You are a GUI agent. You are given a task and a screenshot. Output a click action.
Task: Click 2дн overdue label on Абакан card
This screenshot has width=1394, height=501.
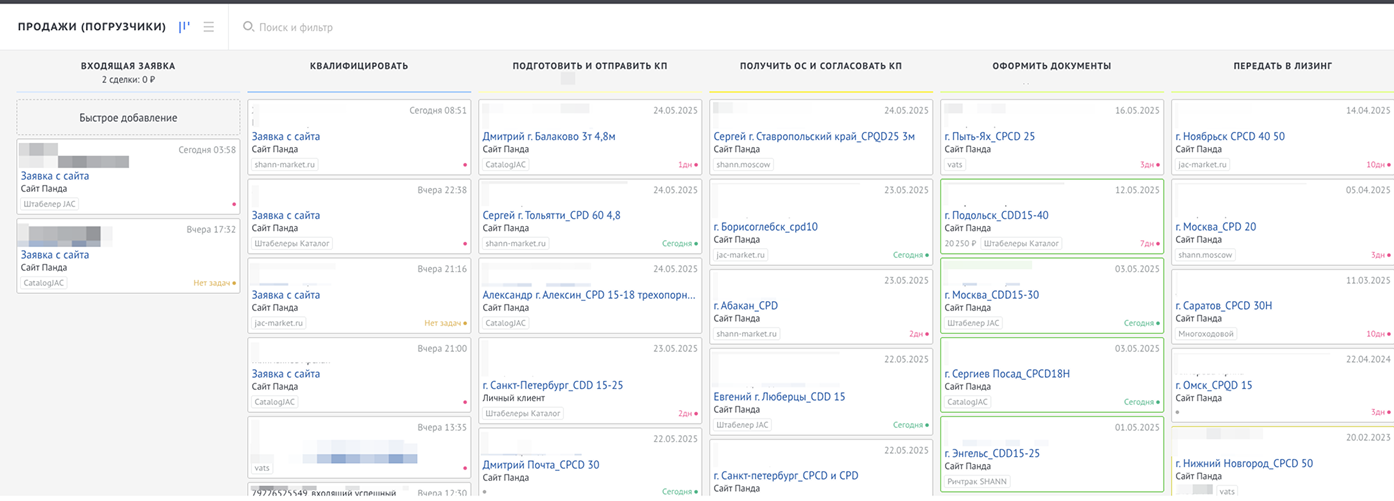916,334
